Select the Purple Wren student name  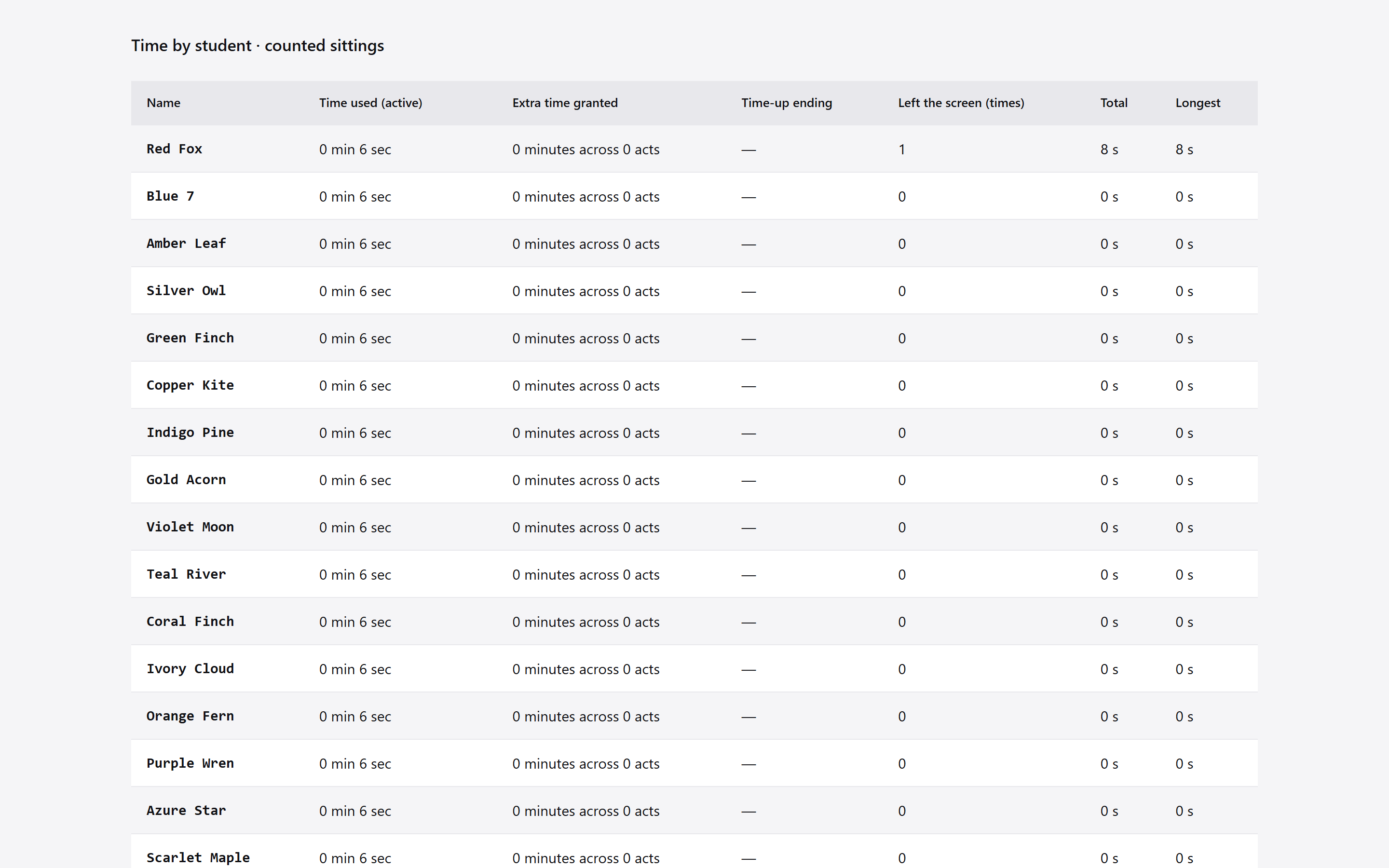pyautogui.click(x=191, y=763)
